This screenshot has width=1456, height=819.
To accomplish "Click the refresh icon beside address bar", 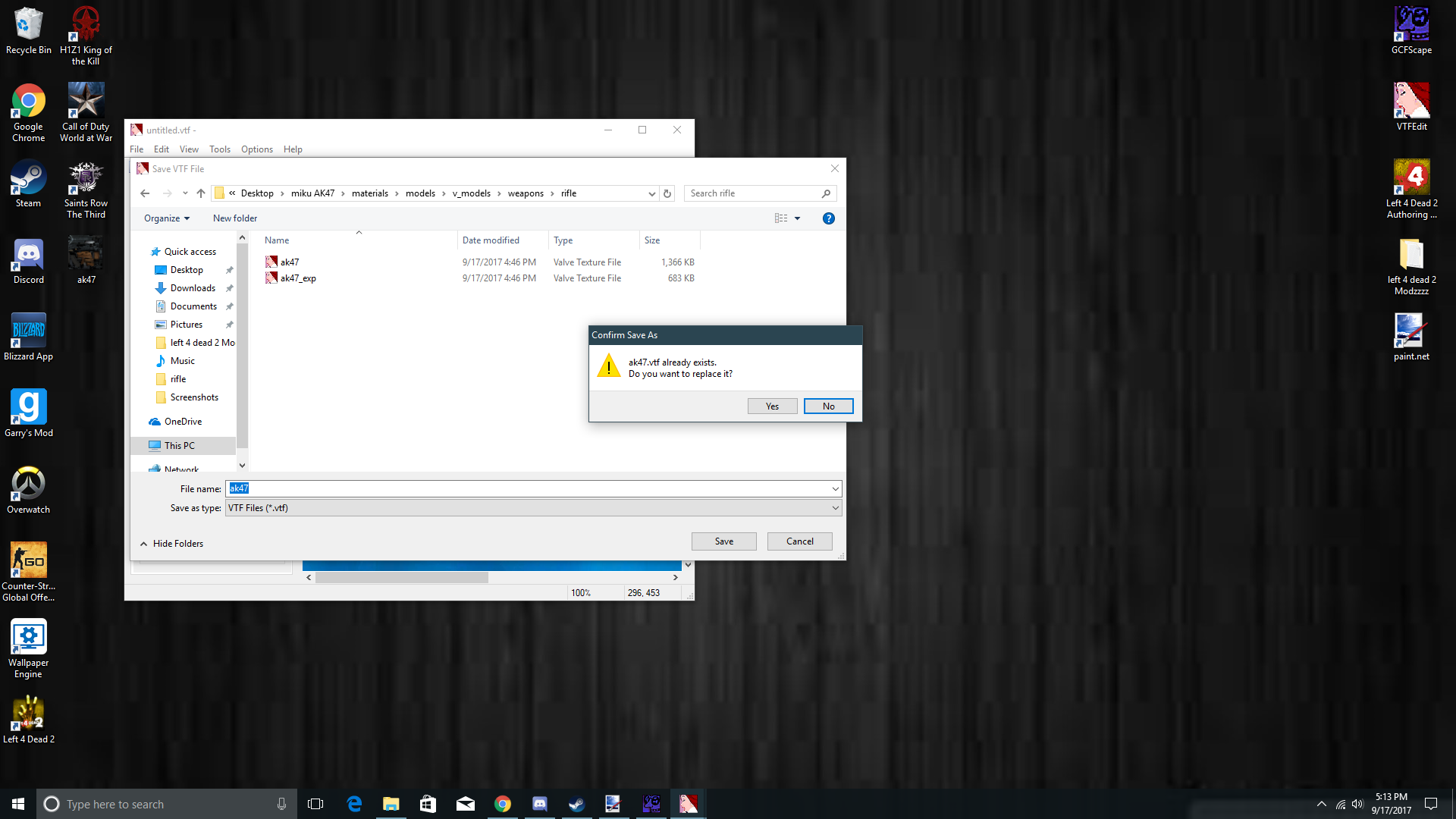I will (x=667, y=193).
